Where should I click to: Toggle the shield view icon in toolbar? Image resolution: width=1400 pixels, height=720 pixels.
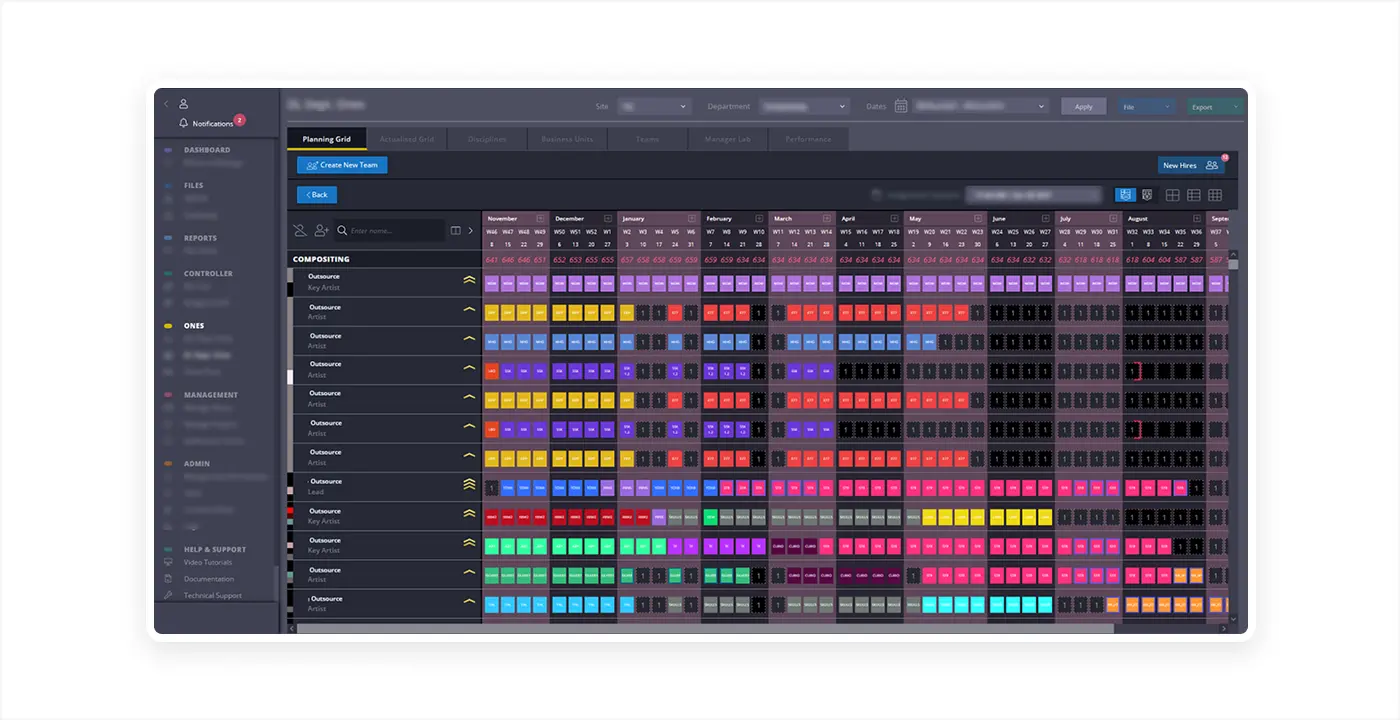point(1147,195)
